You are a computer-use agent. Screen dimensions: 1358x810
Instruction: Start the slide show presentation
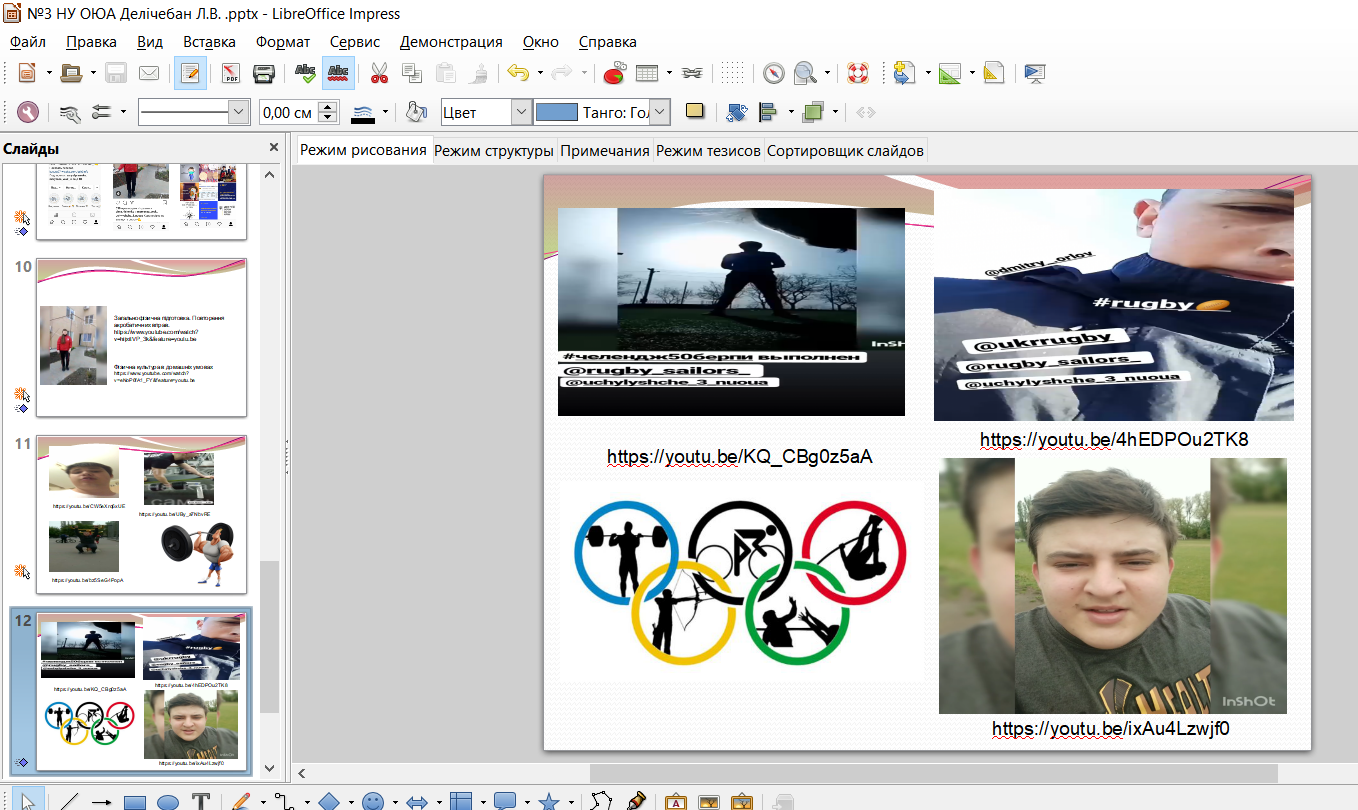pos(1034,73)
